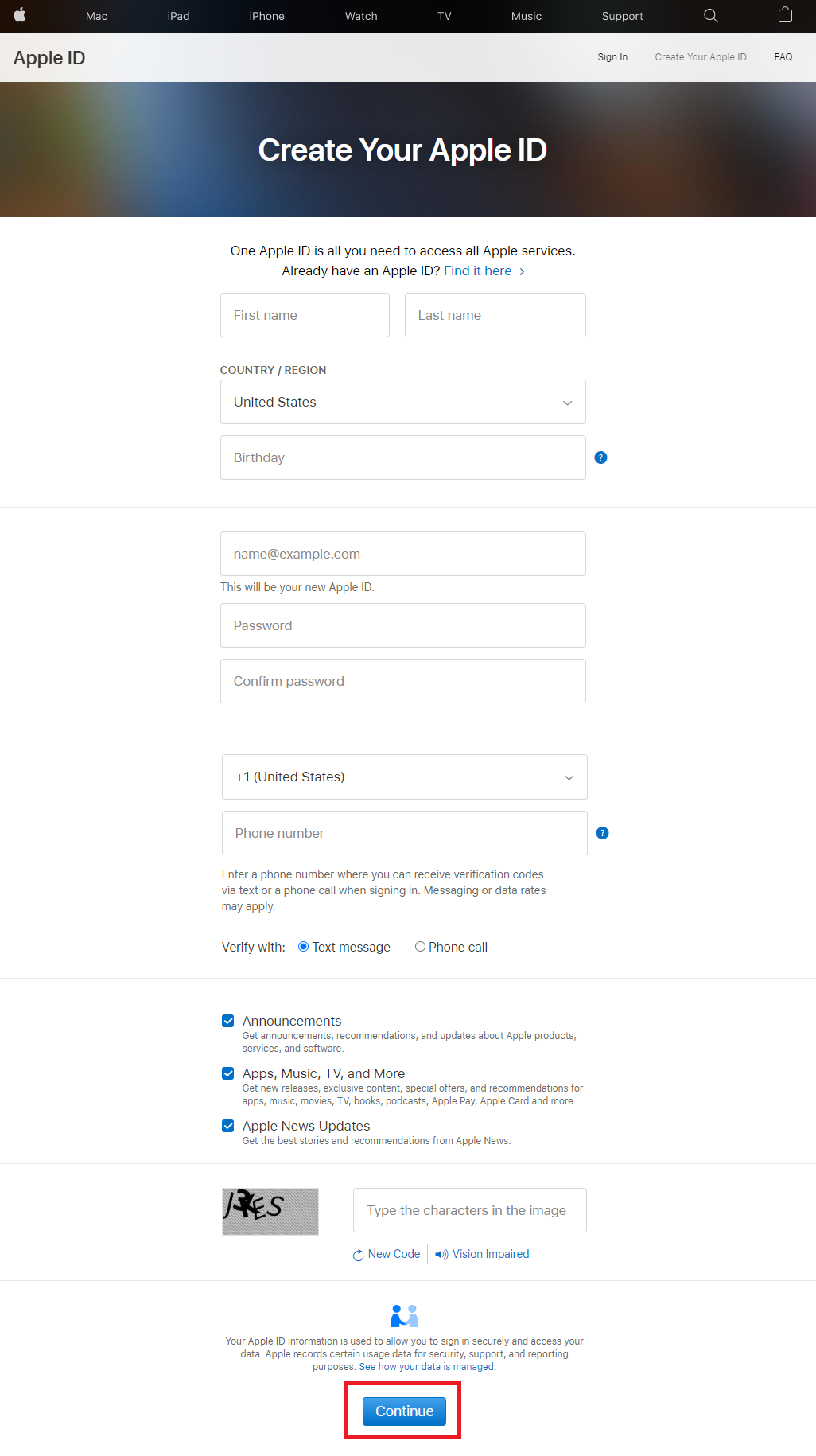The width and height of the screenshot is (816, 1456).
Task: Open the Support menu
Action: coord(623,16)
